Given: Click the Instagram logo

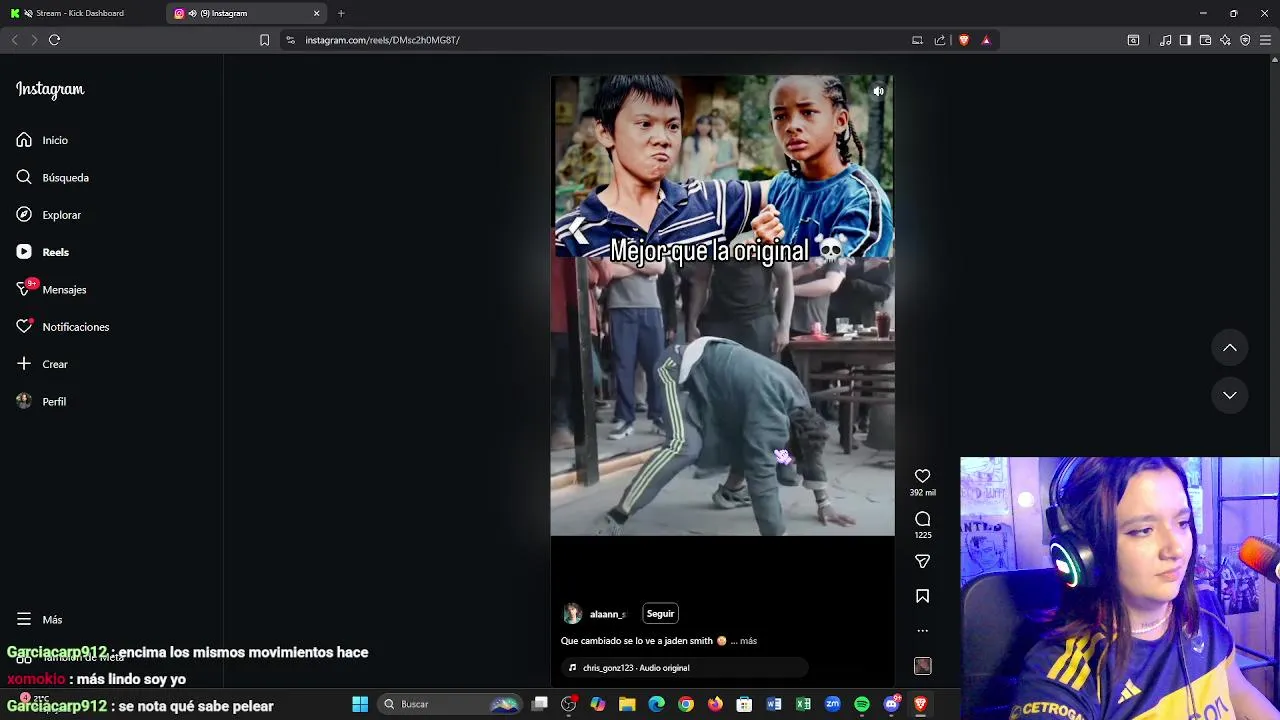Looking at the screenshot, I should pyautogui.click(x=50, y=89).
